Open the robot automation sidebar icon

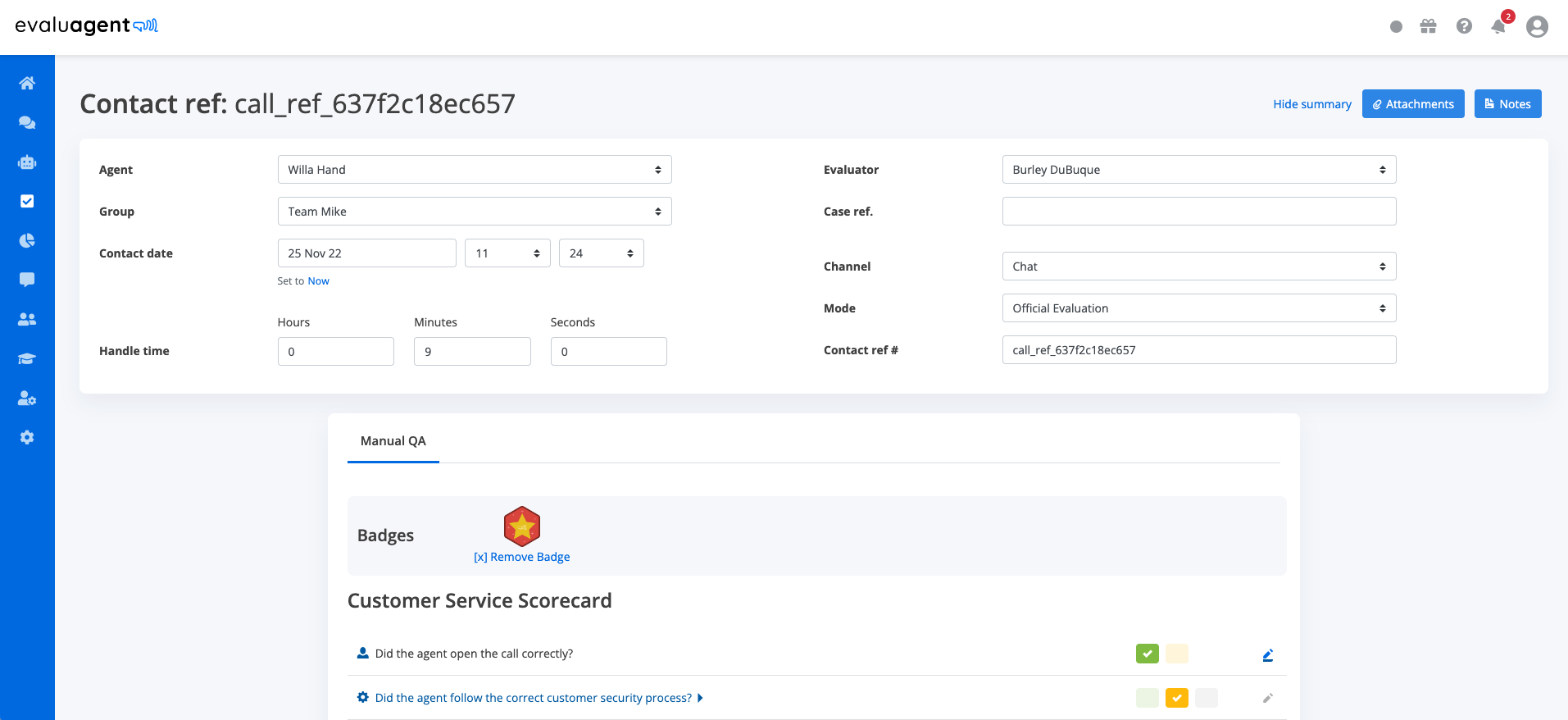click(27, 162)
